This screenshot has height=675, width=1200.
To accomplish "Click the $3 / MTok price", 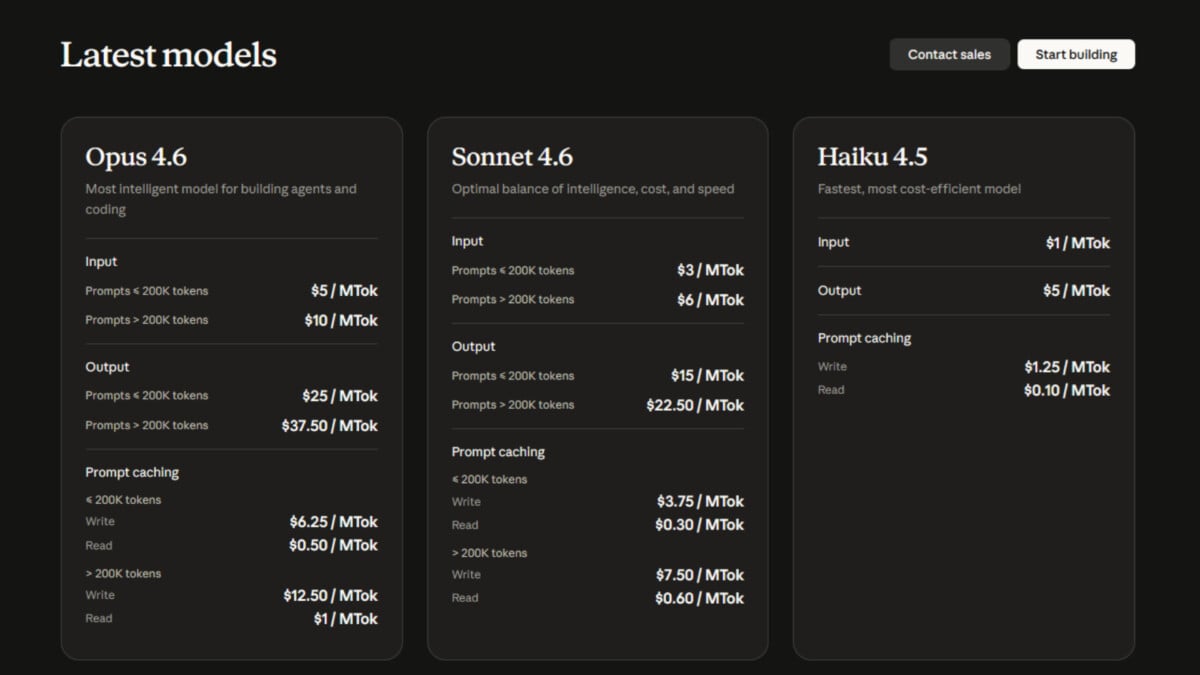I will (710, 270).
